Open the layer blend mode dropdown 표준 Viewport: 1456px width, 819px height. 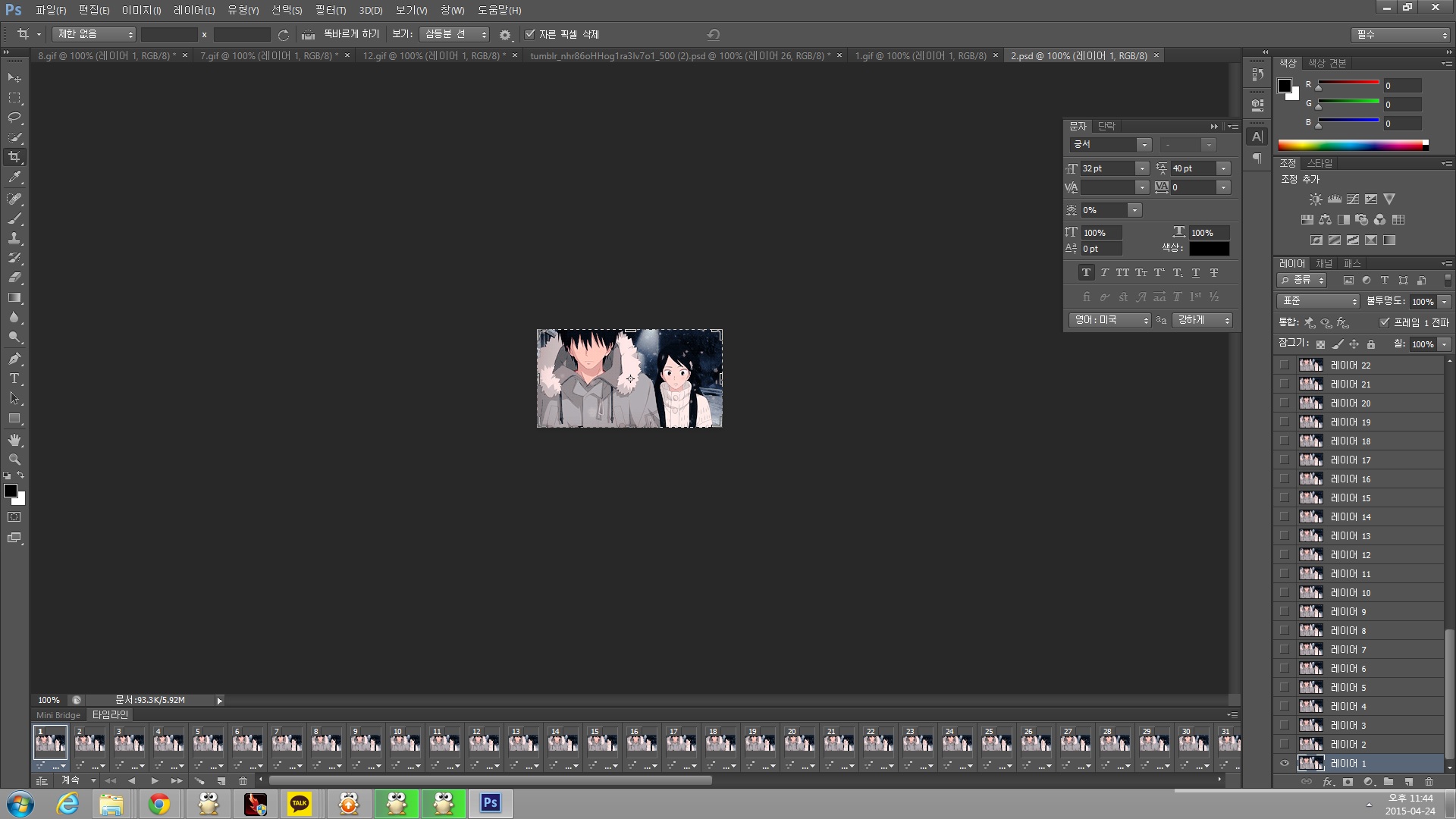click(1319, 301)
